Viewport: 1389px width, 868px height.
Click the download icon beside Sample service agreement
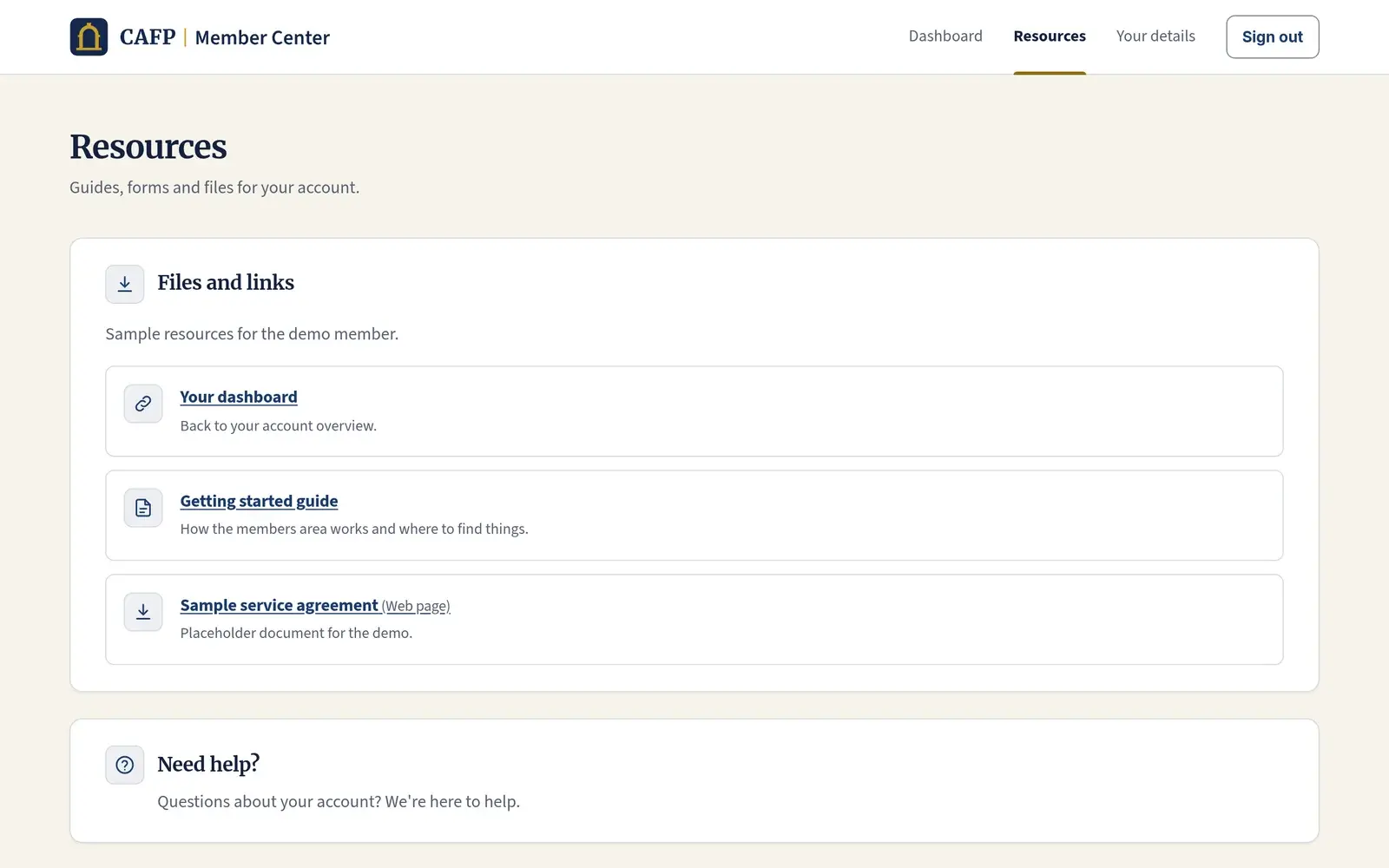coord(143,612)
